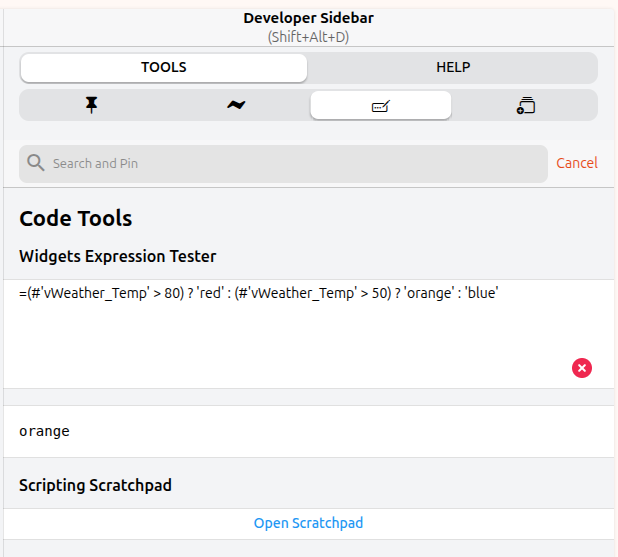Click the Widgets Expression Tester heading
Viewport: 618px width, 557px height.
click(117, 256)
